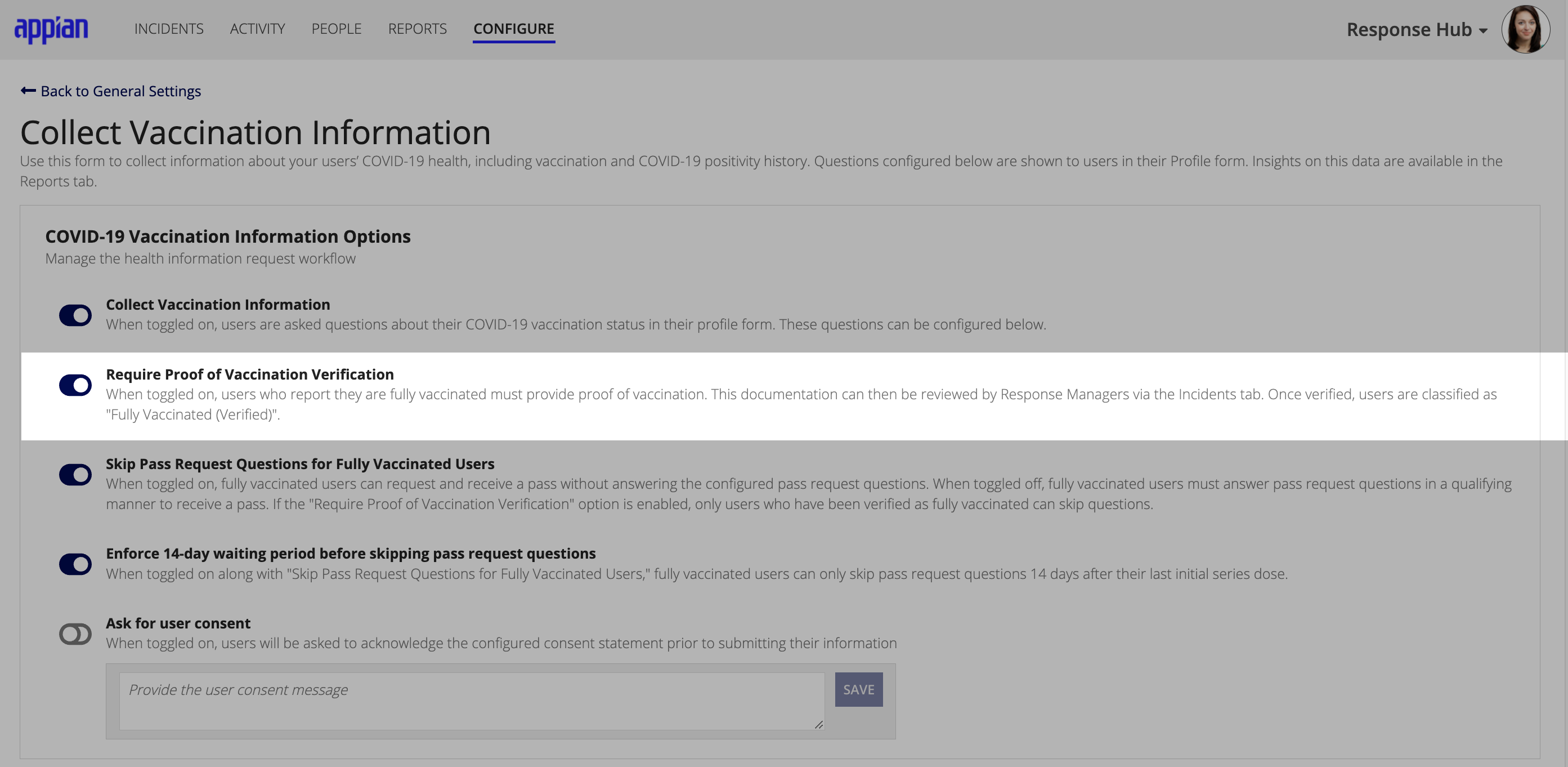Toggle Enforce 14-day waiting period switch
Image resolution: width=1568 pixels, height=767 pixels.
(x=77, y=562)
